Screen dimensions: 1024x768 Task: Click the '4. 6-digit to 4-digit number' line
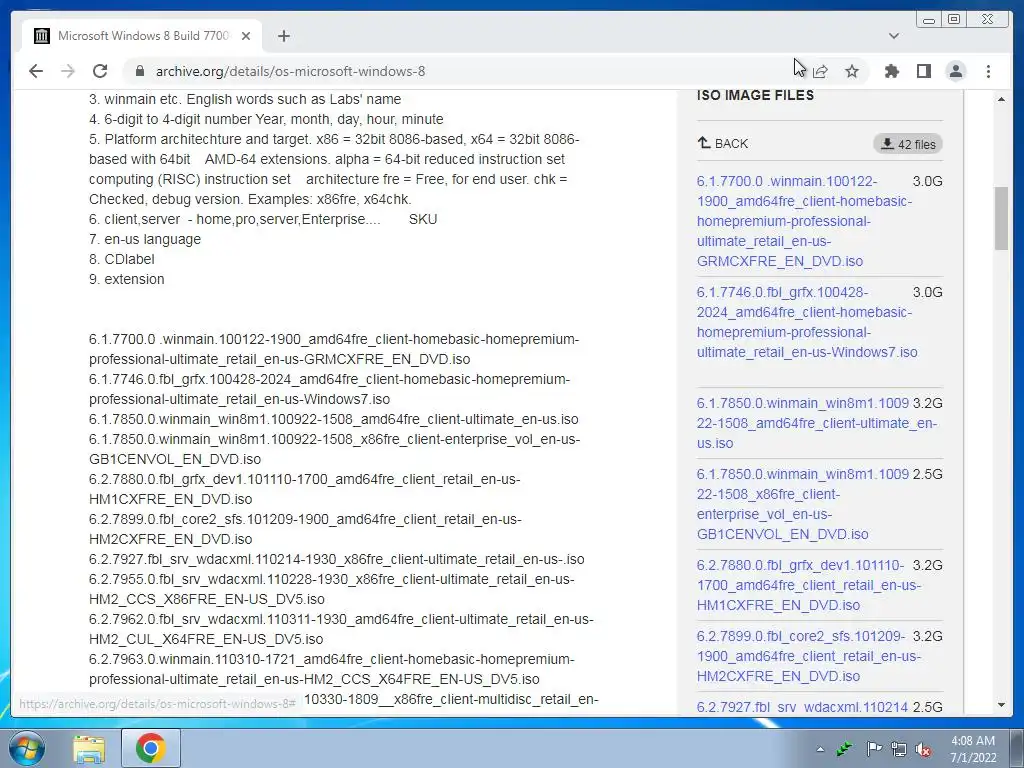pyautogui.click(x=266, y=119)
